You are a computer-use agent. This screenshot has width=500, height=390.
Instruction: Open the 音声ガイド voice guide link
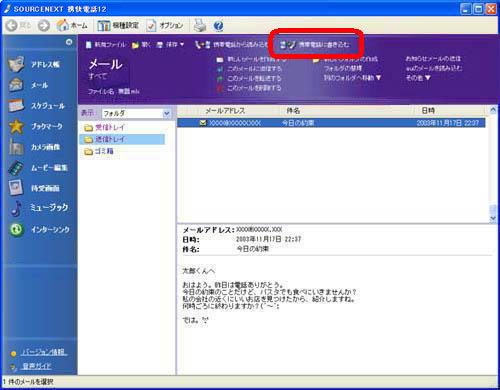click(x=37, y=366)
